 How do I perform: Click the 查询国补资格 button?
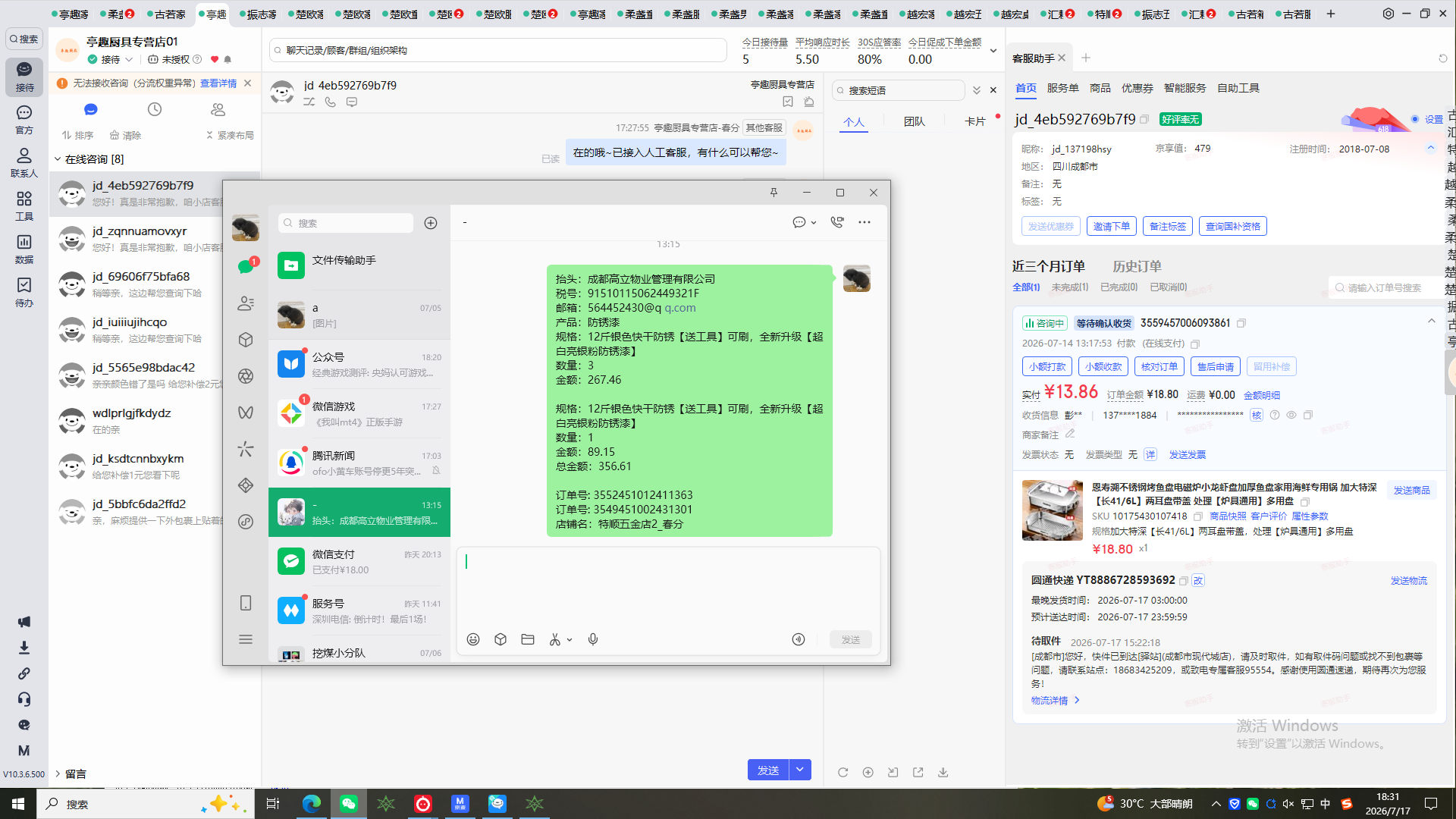pyautogui.click(x=1233, y=226)
